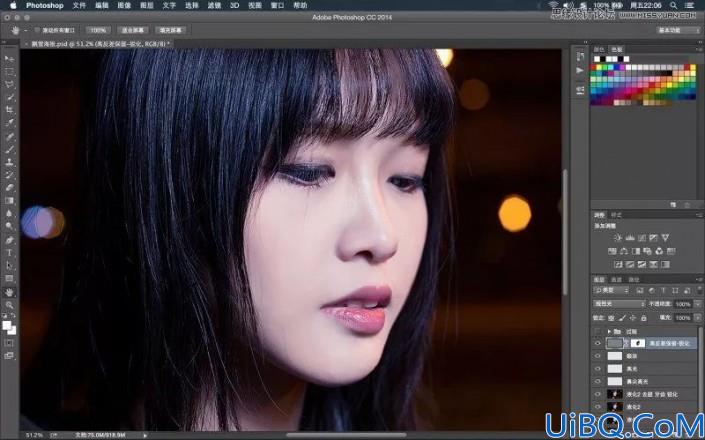705x440 pixels.
Task: Select the Eraser tool
Action: point(9,187)
